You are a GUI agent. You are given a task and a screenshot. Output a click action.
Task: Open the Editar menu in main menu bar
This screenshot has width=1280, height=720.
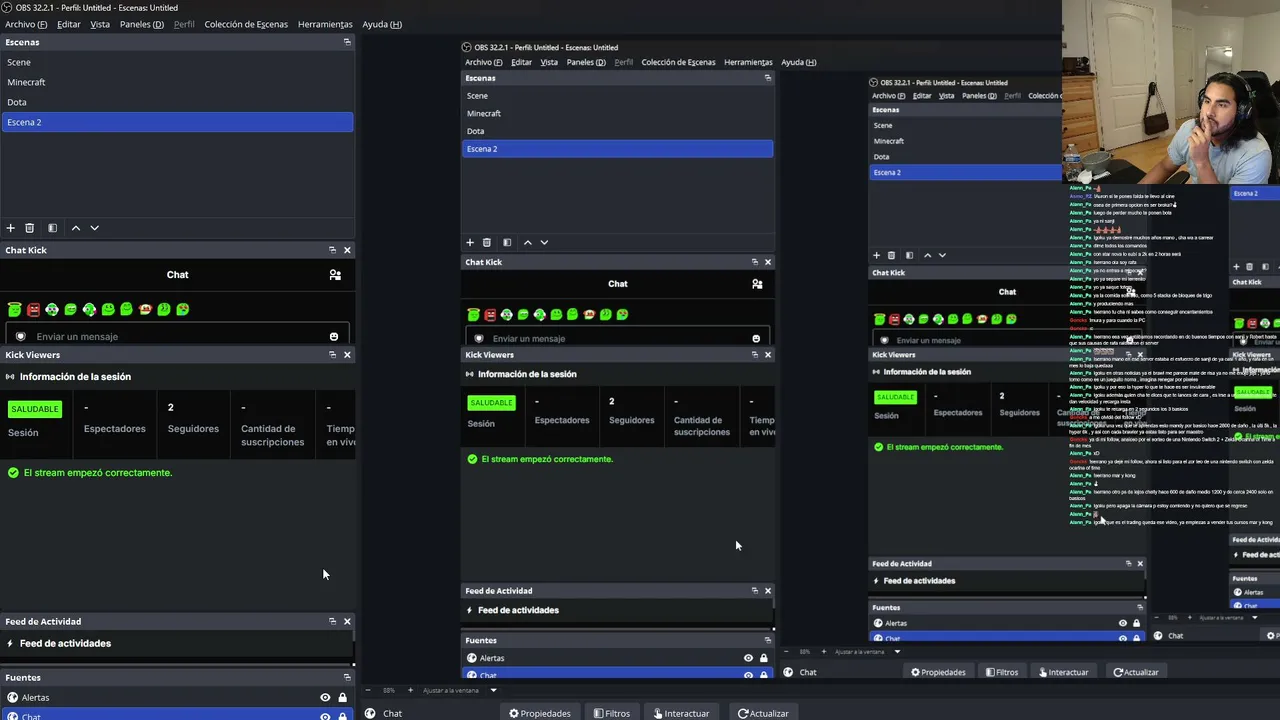pos(69,24)
